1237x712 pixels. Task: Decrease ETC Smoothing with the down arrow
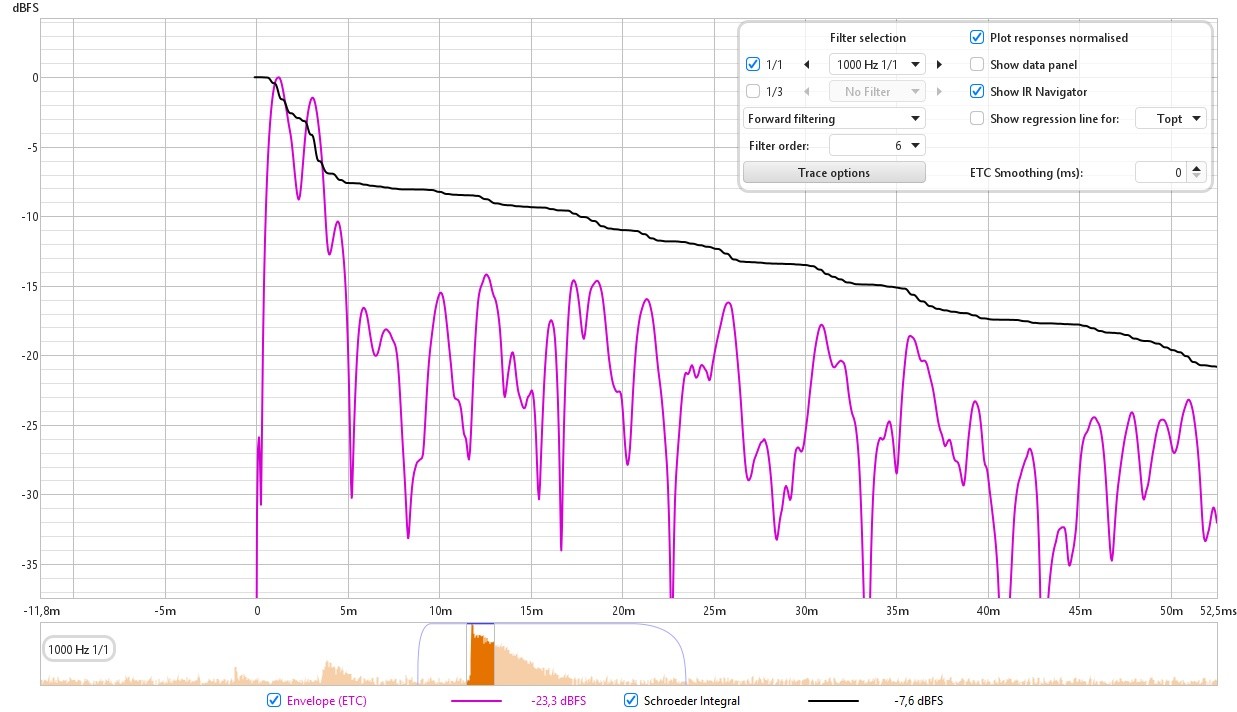1198,177
